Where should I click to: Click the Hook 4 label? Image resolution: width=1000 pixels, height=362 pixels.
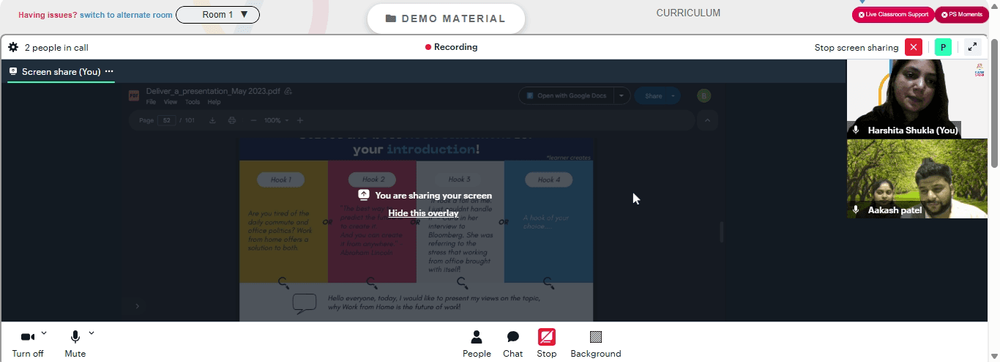pyautogui.click(x=548, y=180)
